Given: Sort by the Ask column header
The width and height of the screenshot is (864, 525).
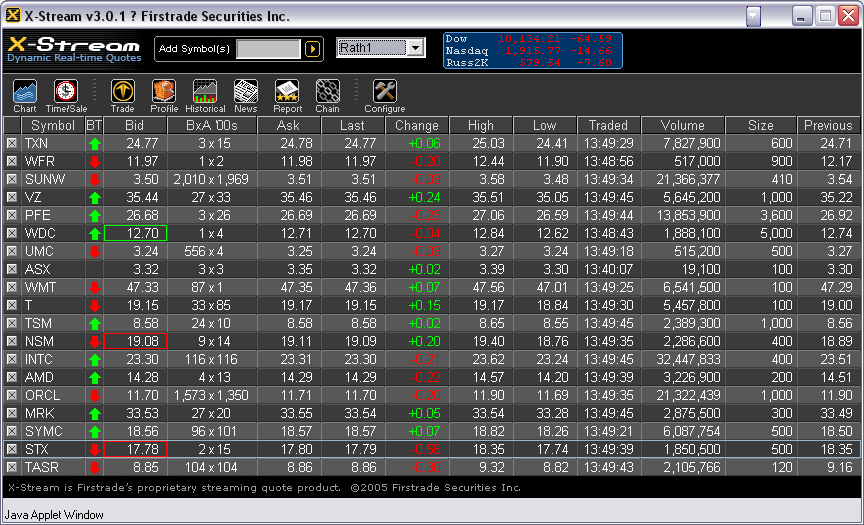Looking at the screenshot, I should click(288, 126).
